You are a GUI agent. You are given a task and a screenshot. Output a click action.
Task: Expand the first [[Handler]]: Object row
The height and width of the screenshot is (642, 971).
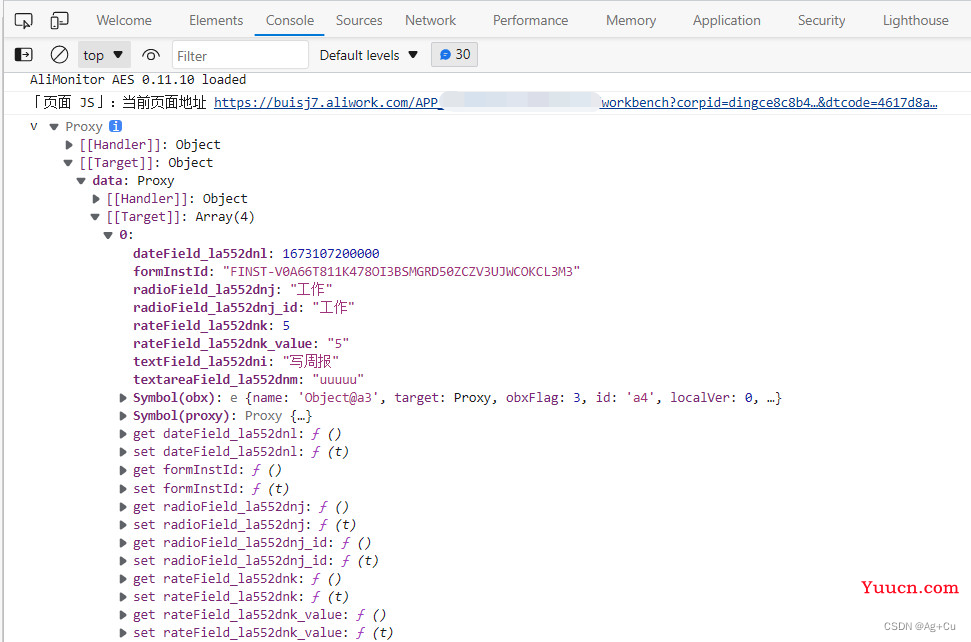69,145
